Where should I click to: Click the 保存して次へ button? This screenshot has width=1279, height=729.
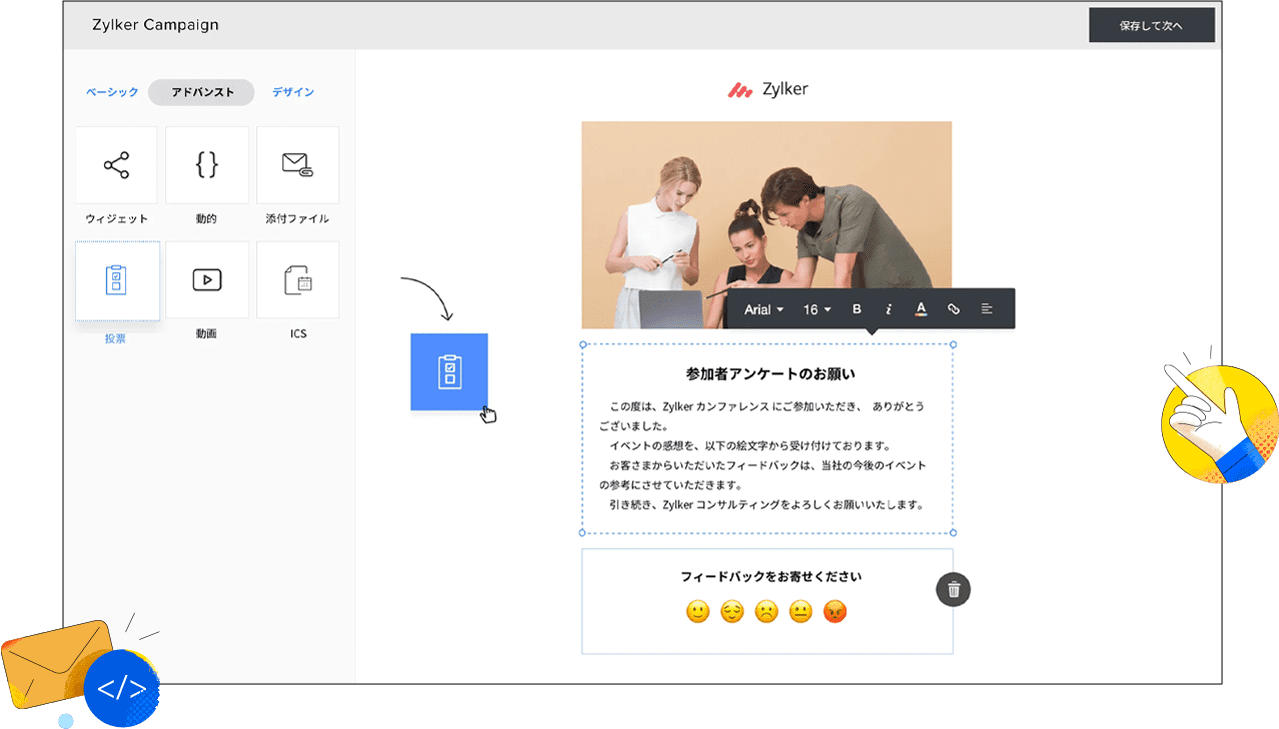coord(1151,26)
